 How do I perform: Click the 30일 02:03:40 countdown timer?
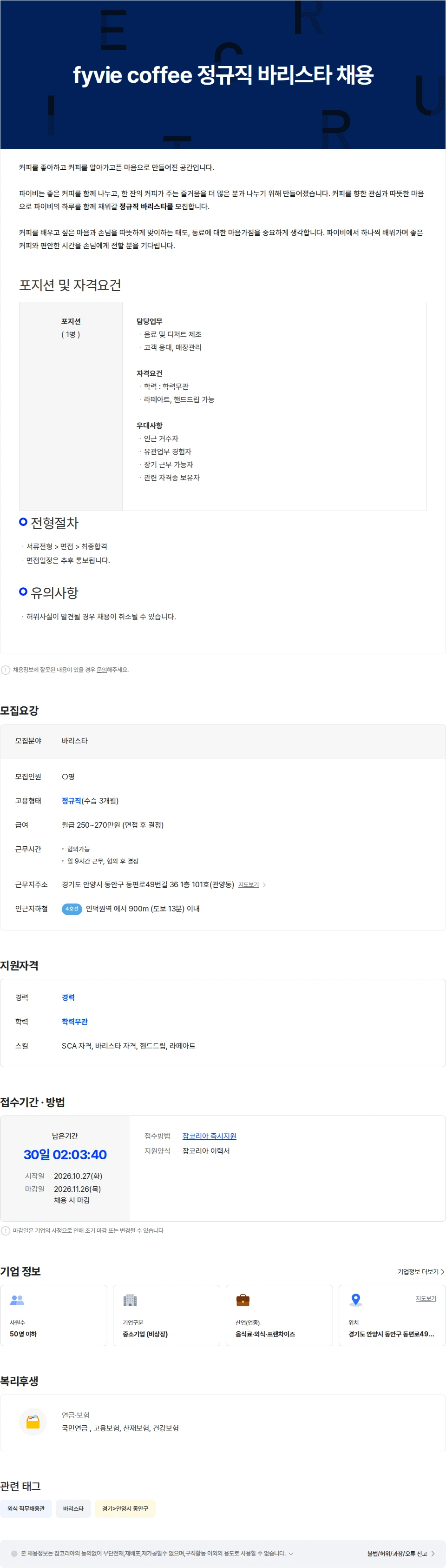[x=65, y=1155]
